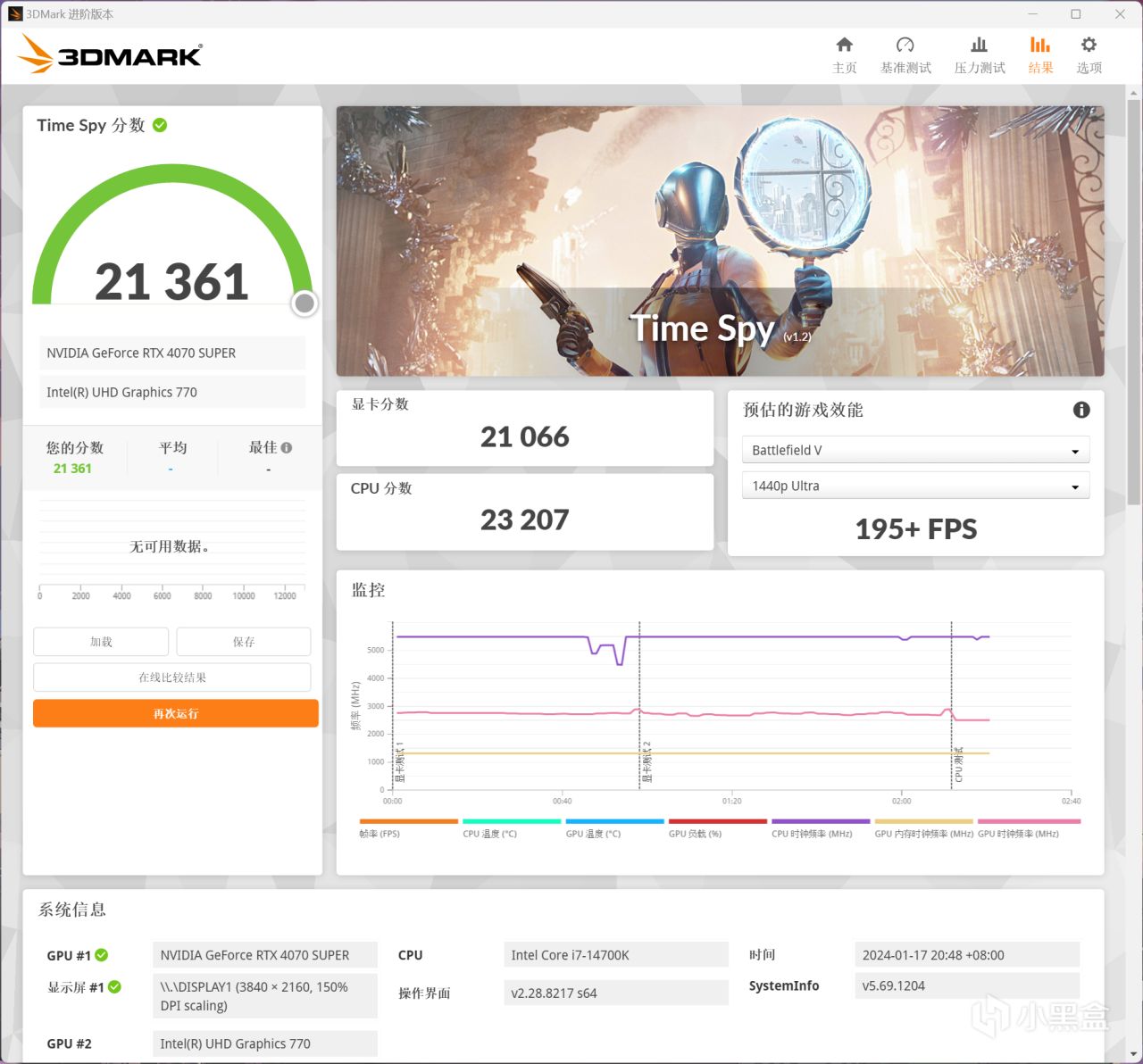Open the 3DMark home page
Image resolution: width=1143 pixels, height=1064 pixels.
[x=844, y=54]
